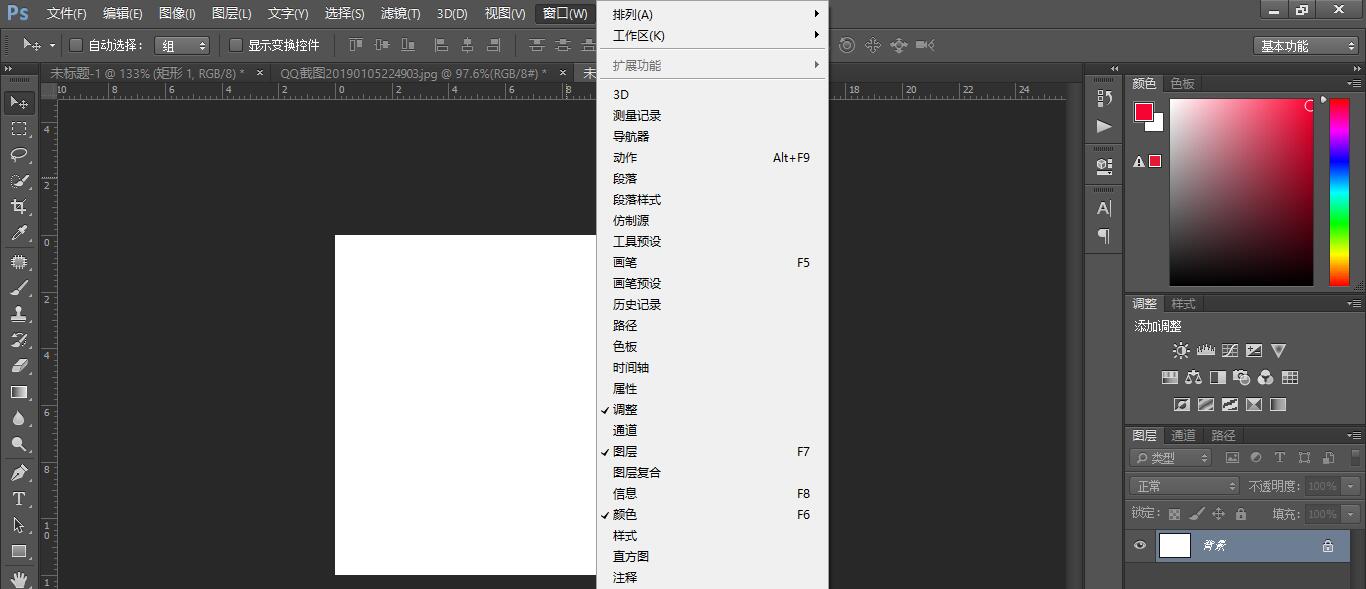Add a Levels adjustment layer
This screenshot has width=1366, height=589.
pos(1204,350)
